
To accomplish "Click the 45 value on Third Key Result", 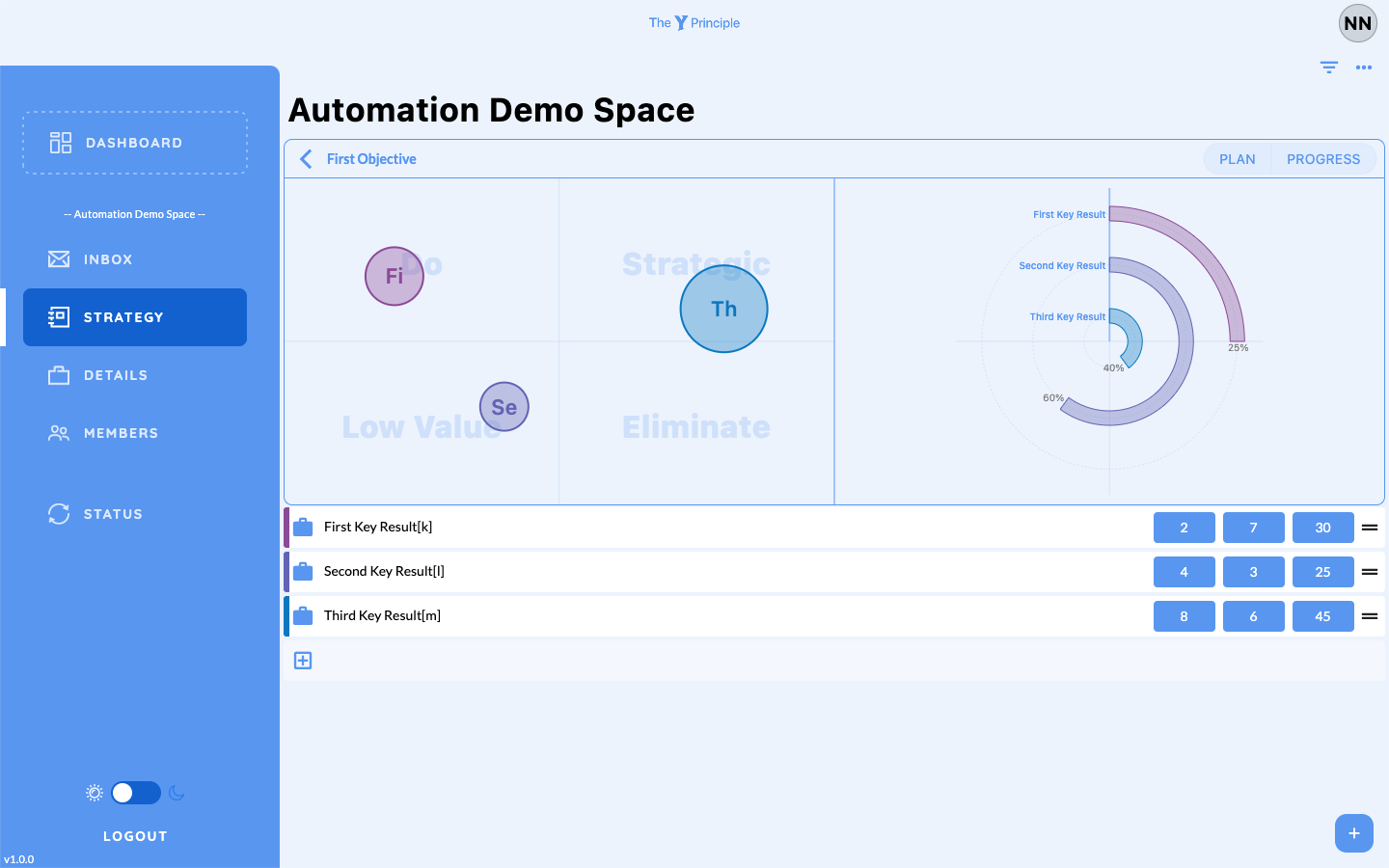I will pos(1322,616).
